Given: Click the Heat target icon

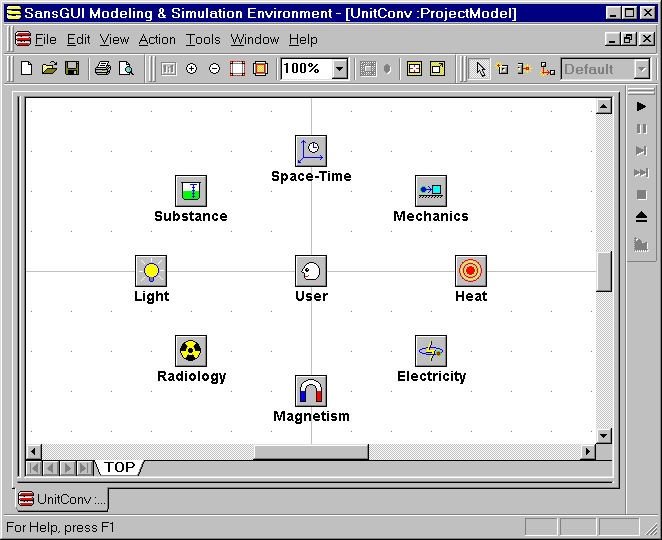Looking at the screenshot, I should [x=471, y=271].
